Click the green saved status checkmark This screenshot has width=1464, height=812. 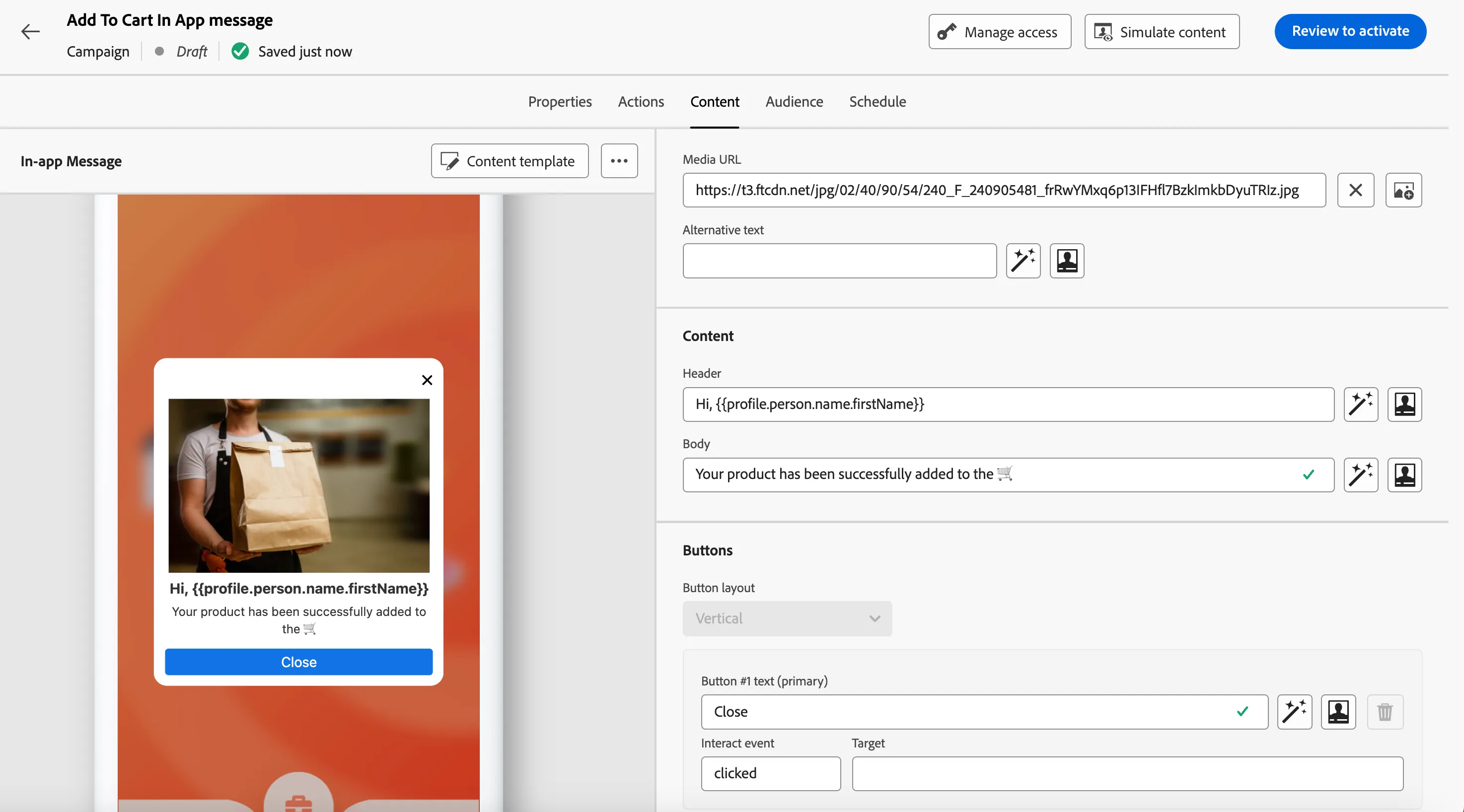pos(240,52)
